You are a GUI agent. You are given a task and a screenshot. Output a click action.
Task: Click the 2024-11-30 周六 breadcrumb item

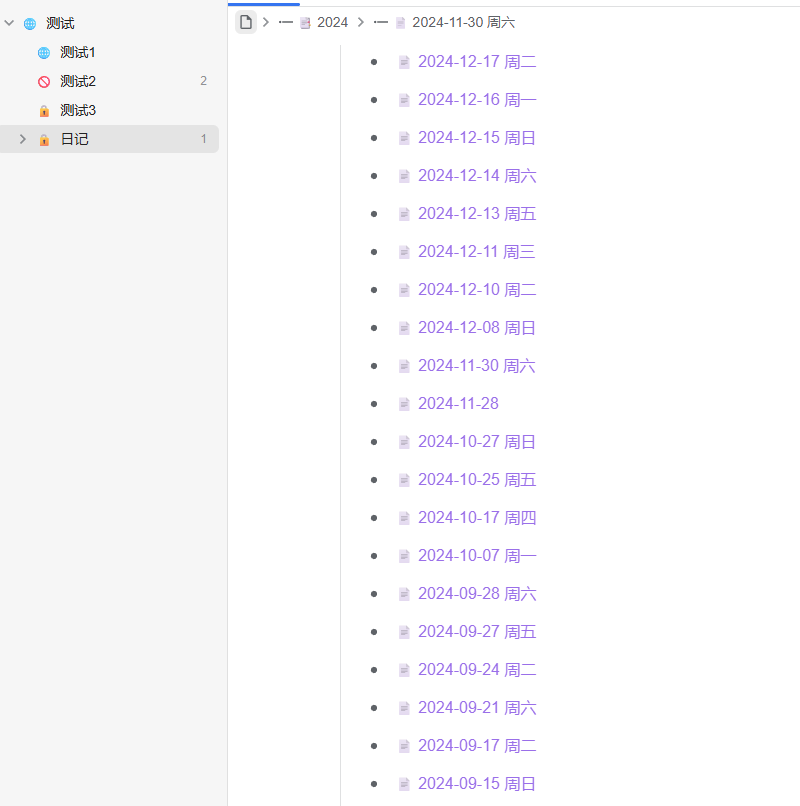coord(463,23)
